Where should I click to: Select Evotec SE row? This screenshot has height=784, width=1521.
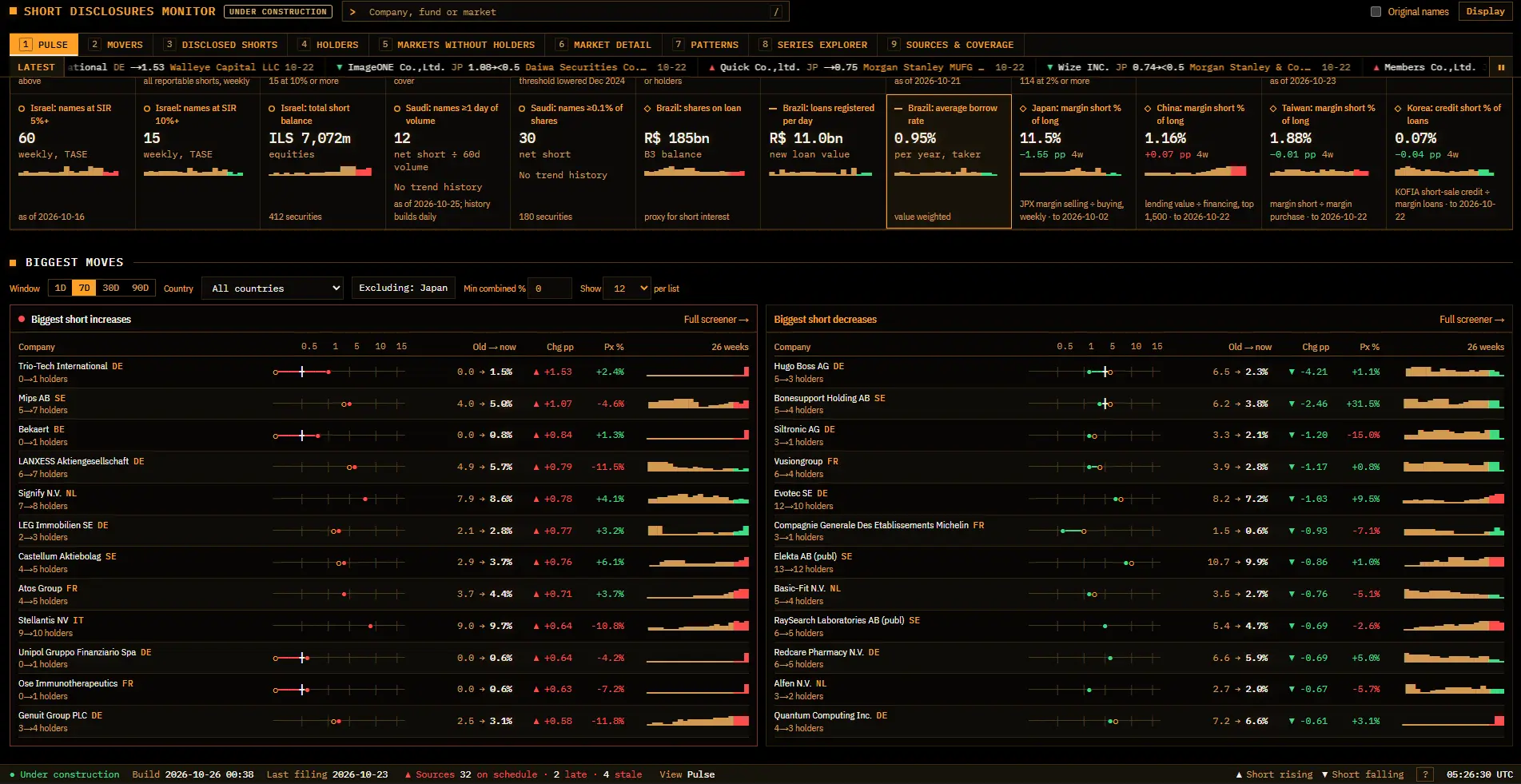pyautogui.click(x=1139, y=499)
